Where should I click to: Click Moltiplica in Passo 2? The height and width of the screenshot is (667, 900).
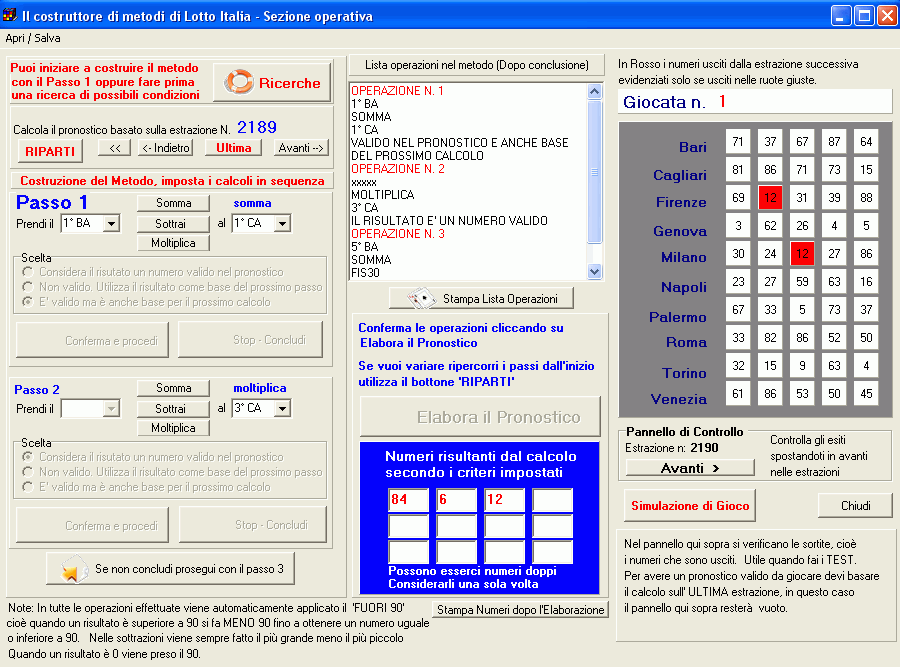173,428
